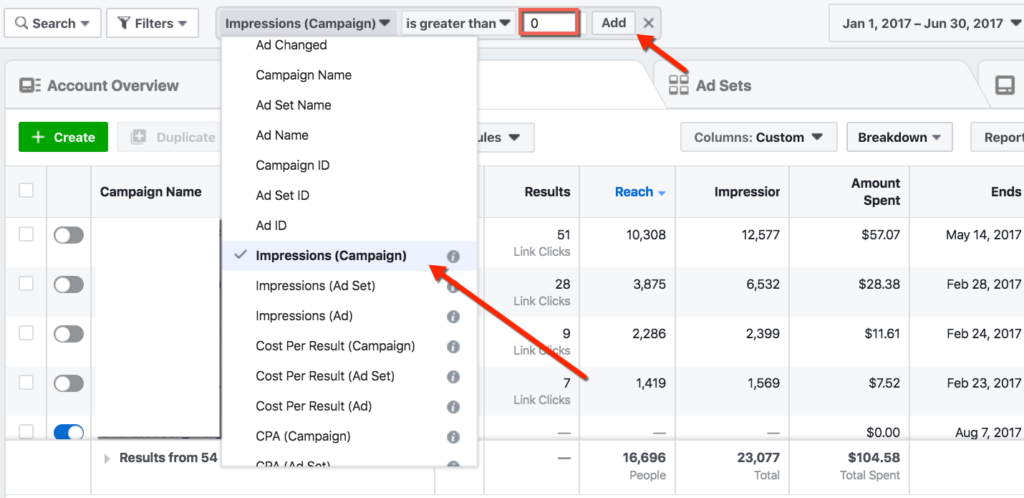Remove filter with the X icon
Screen dimensions: 1024x498
tap(649, 23)
